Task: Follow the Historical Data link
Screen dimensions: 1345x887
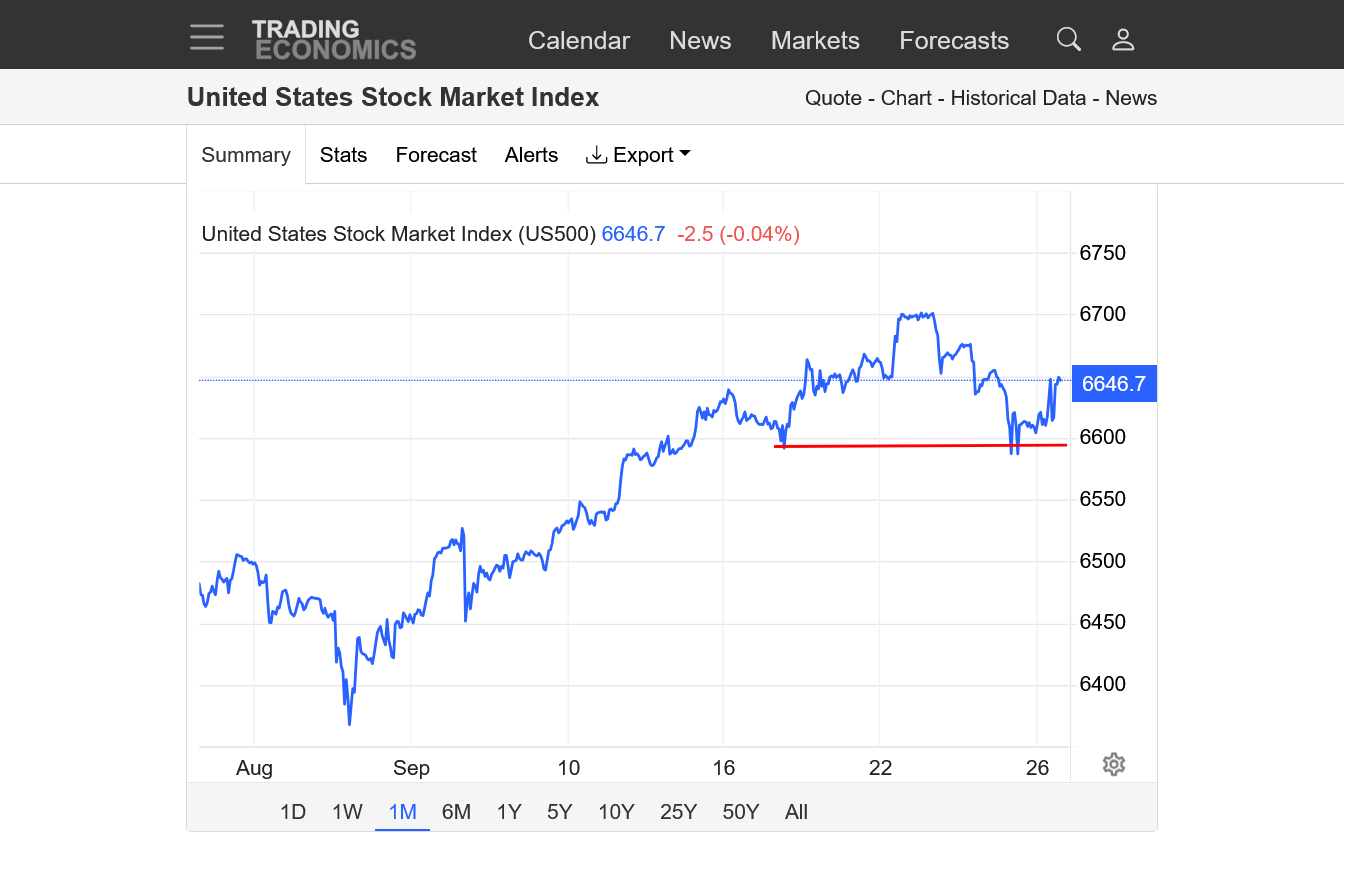Action: 1018,98
